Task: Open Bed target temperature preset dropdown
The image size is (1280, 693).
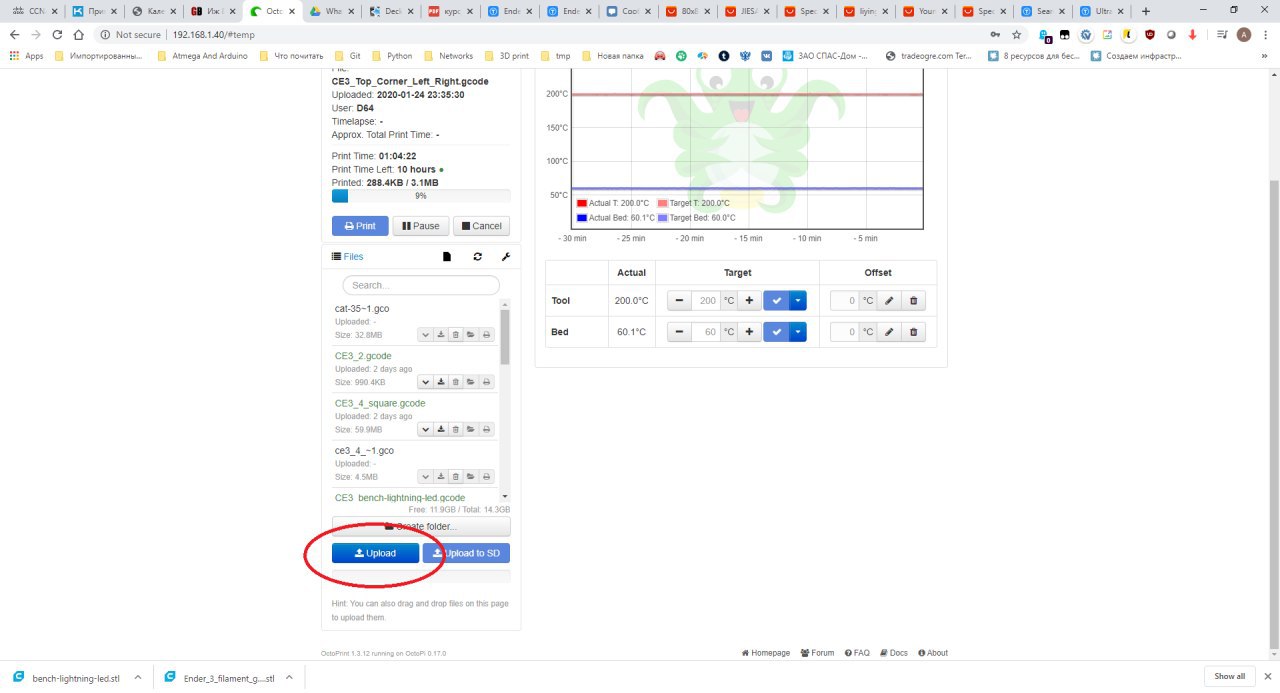Action: [x=798, y=331]
